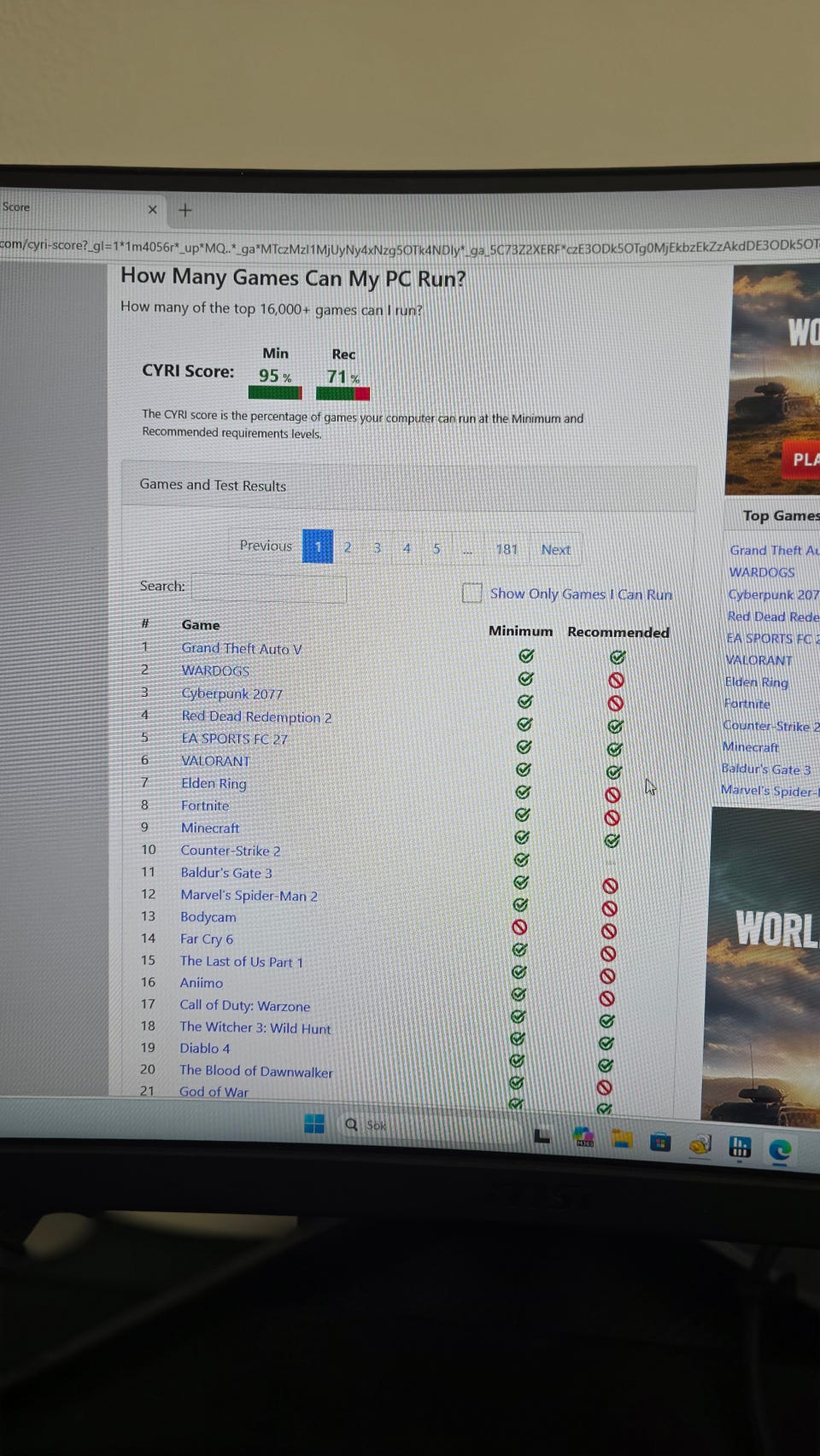
Task: Click the red recommended fail icon for WARDOGS
Action: (616, 680)
